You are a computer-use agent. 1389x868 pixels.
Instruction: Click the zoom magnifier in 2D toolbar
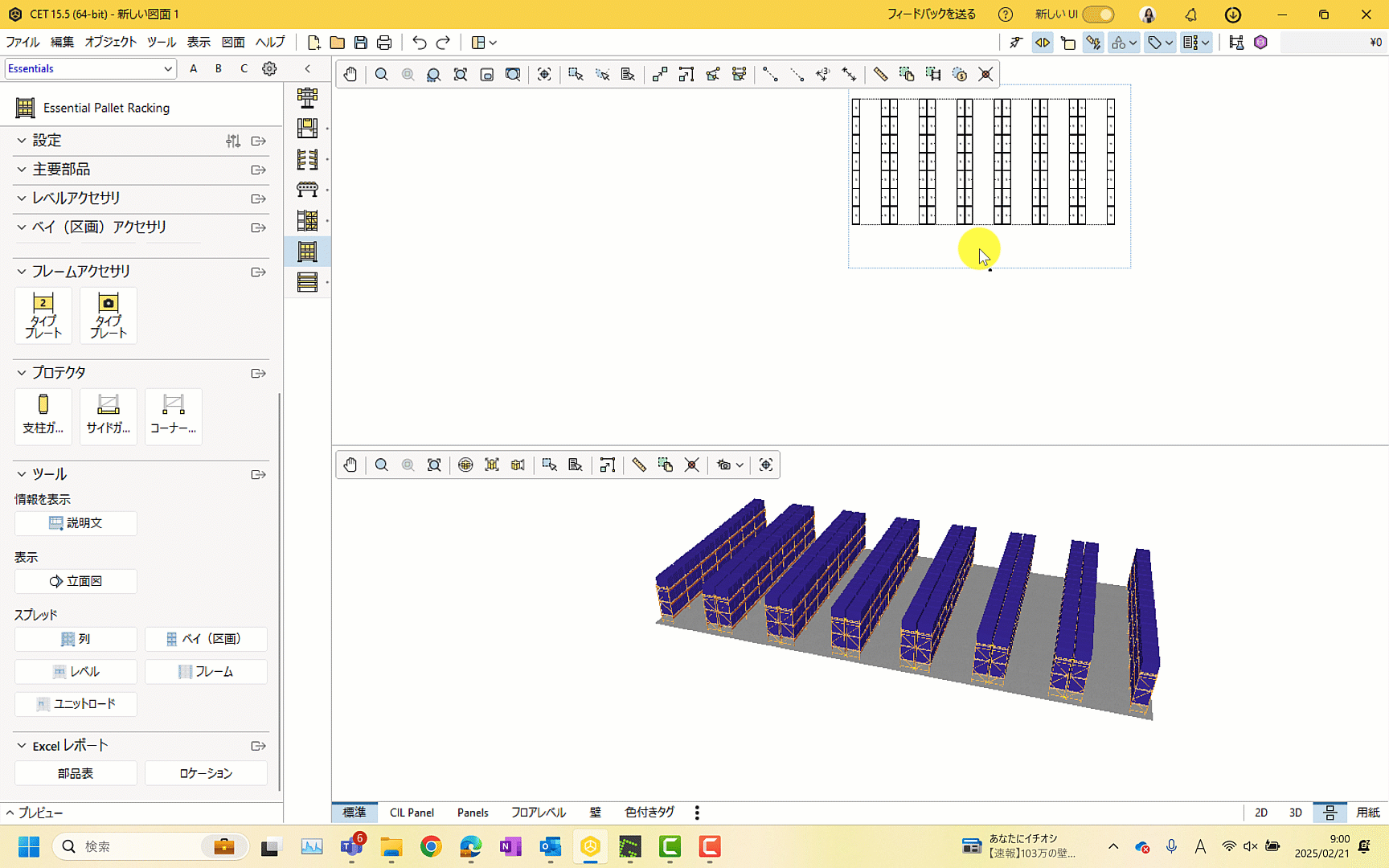[382, 74]
